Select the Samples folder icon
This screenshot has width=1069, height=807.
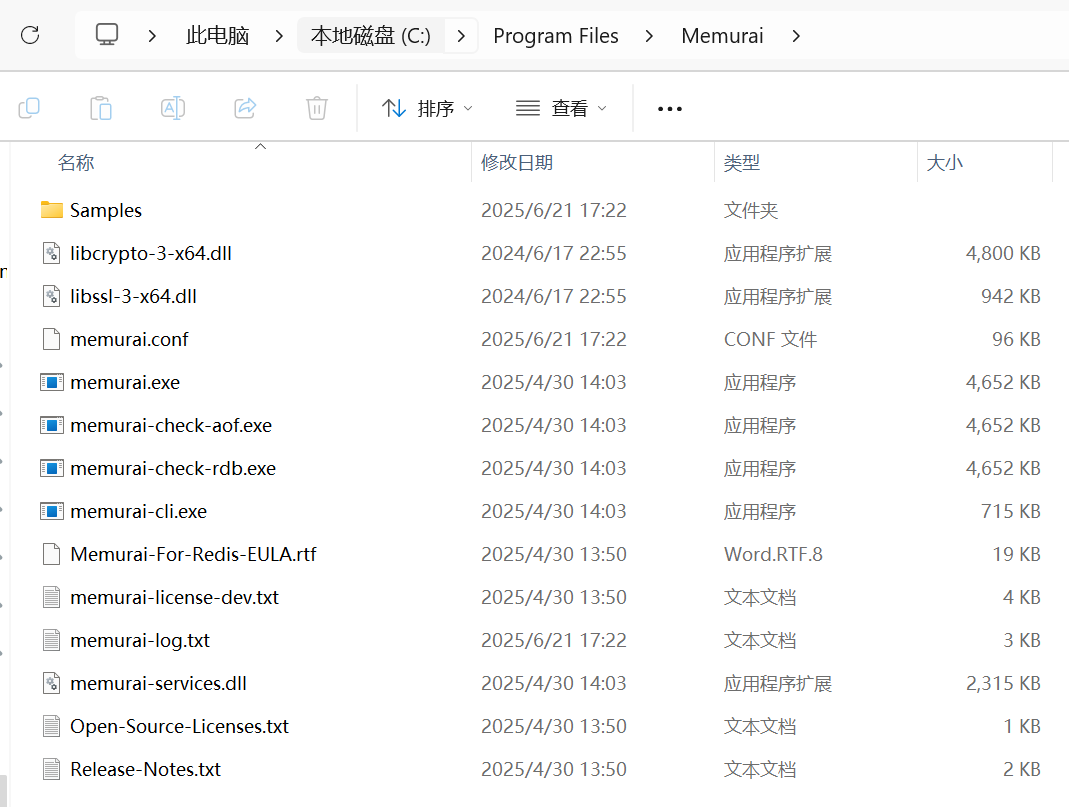coord(52,210)
